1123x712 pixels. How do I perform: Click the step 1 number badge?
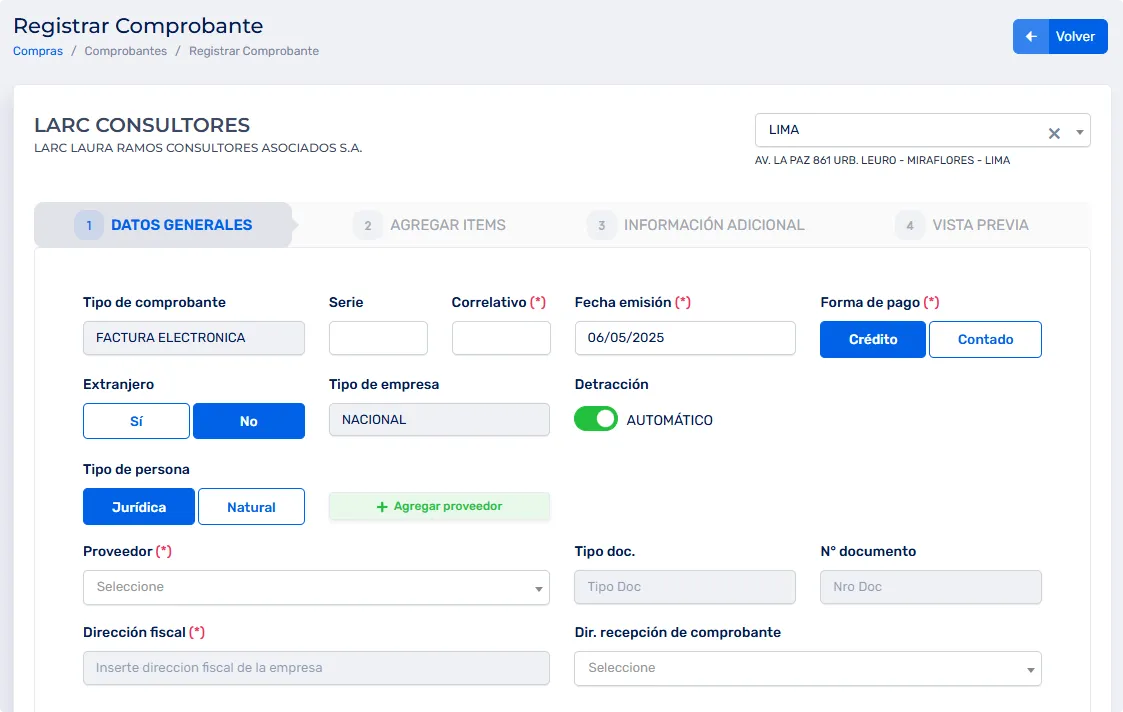89,226
